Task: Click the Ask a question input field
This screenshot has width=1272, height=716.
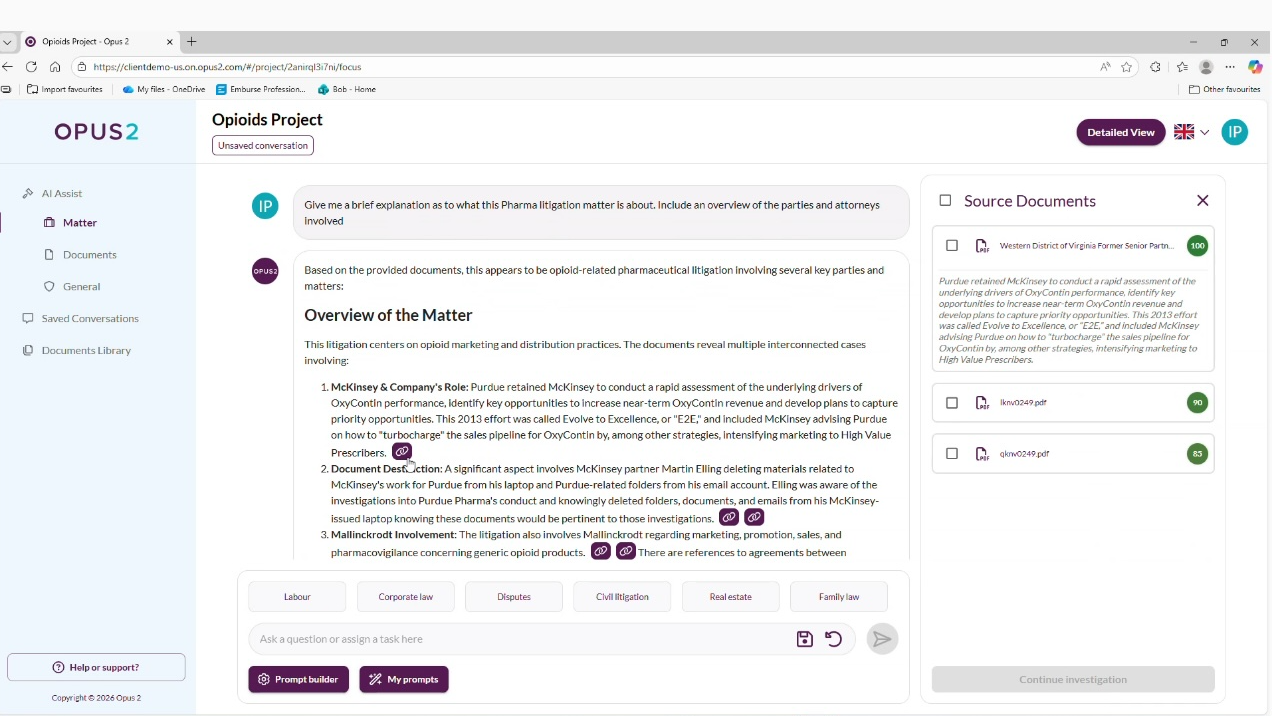Action: 520,639
